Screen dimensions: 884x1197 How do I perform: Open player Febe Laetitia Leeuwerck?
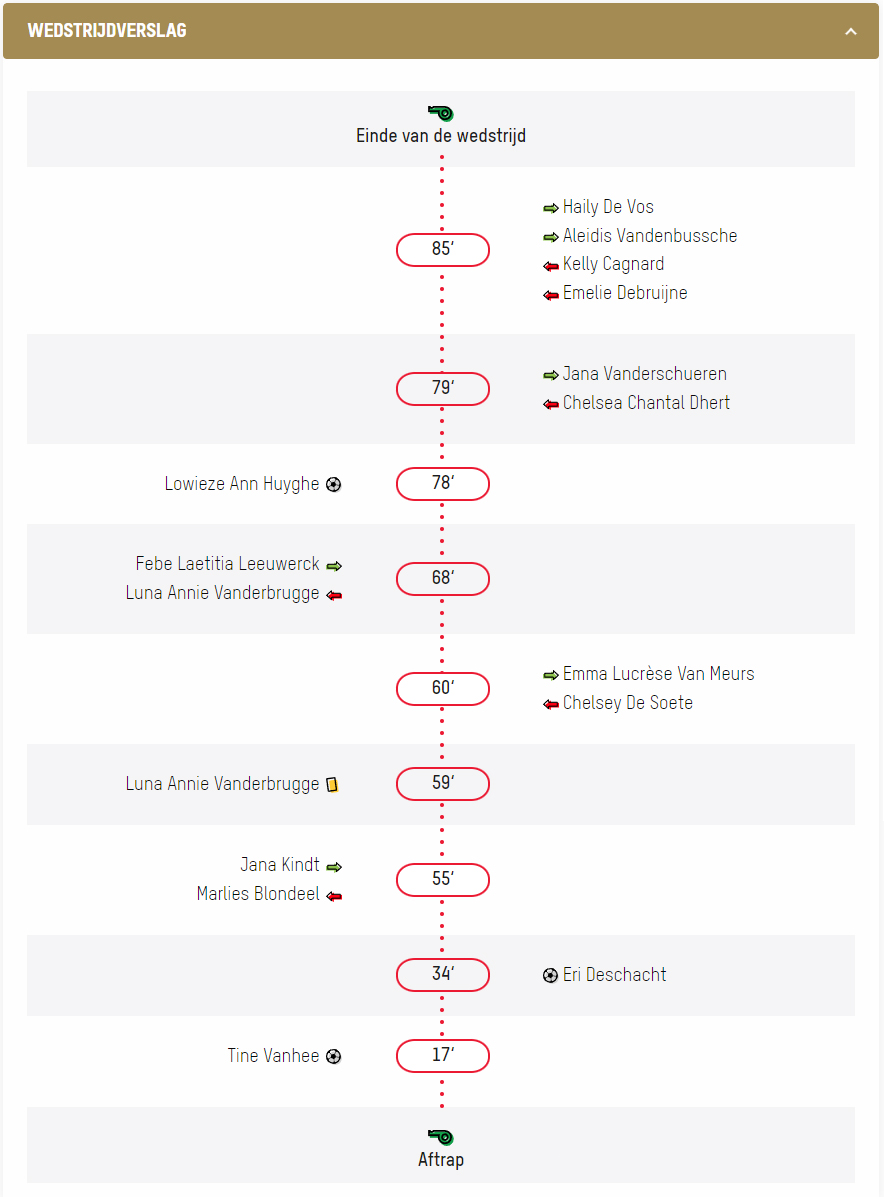tap(227, 563)
